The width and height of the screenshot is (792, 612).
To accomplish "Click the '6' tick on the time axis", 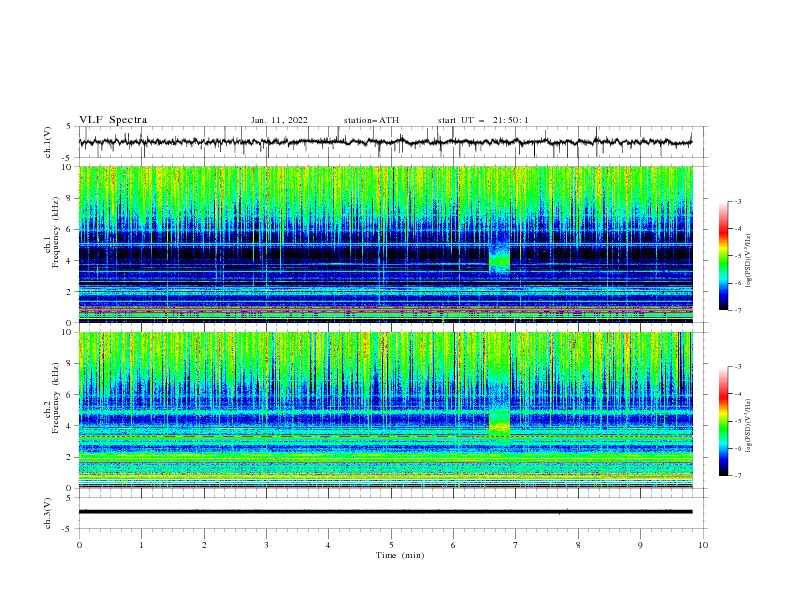I will 454,545.
